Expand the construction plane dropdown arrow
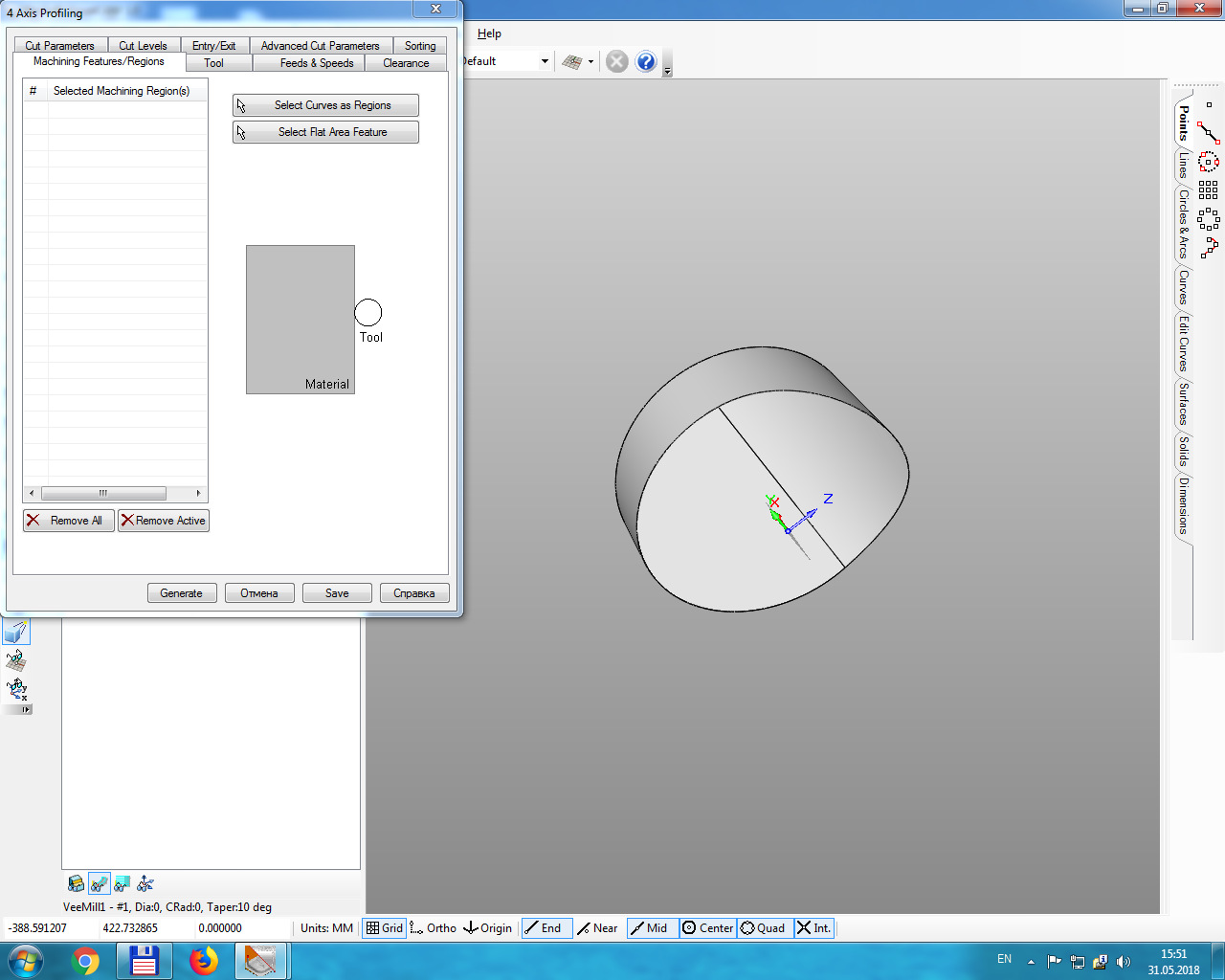This screenshot has width=1225, height=980. pos(590,61)
